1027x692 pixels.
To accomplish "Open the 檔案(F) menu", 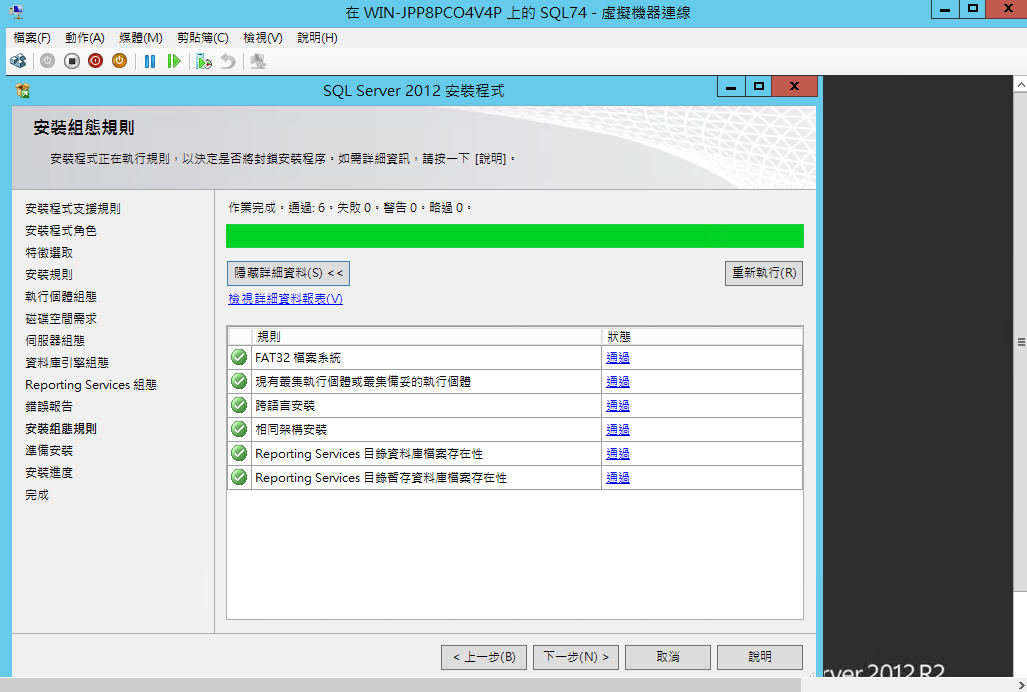I will (x=32, y=38).
